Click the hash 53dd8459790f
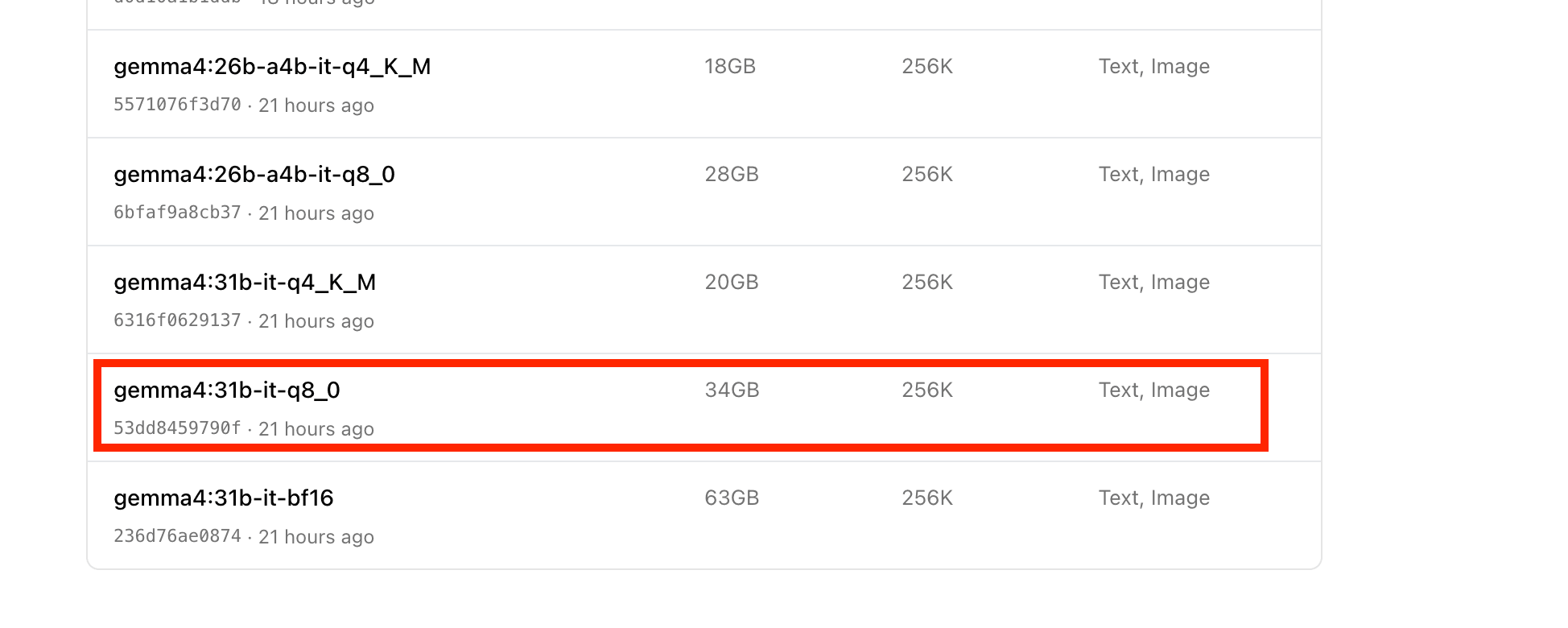This screenshot has height=628, width=1568. [177, 429]
